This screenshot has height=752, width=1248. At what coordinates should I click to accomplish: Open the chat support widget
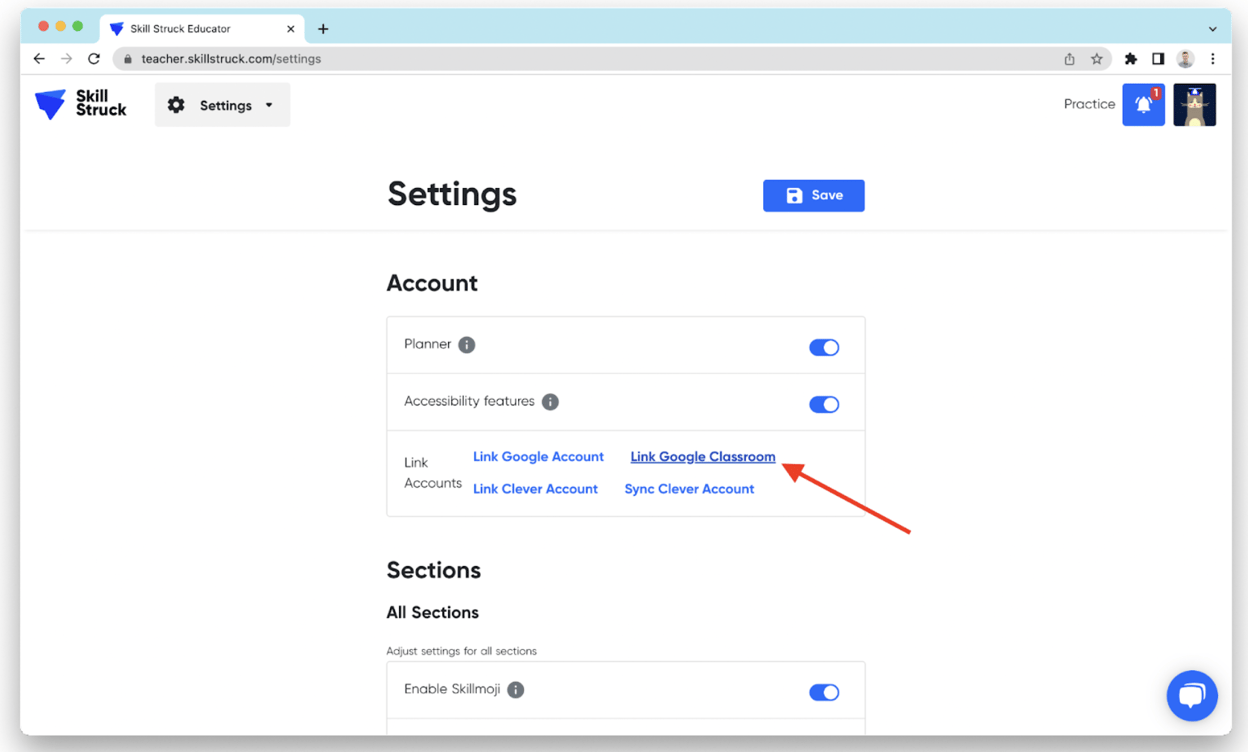(x=1192, y=695)
